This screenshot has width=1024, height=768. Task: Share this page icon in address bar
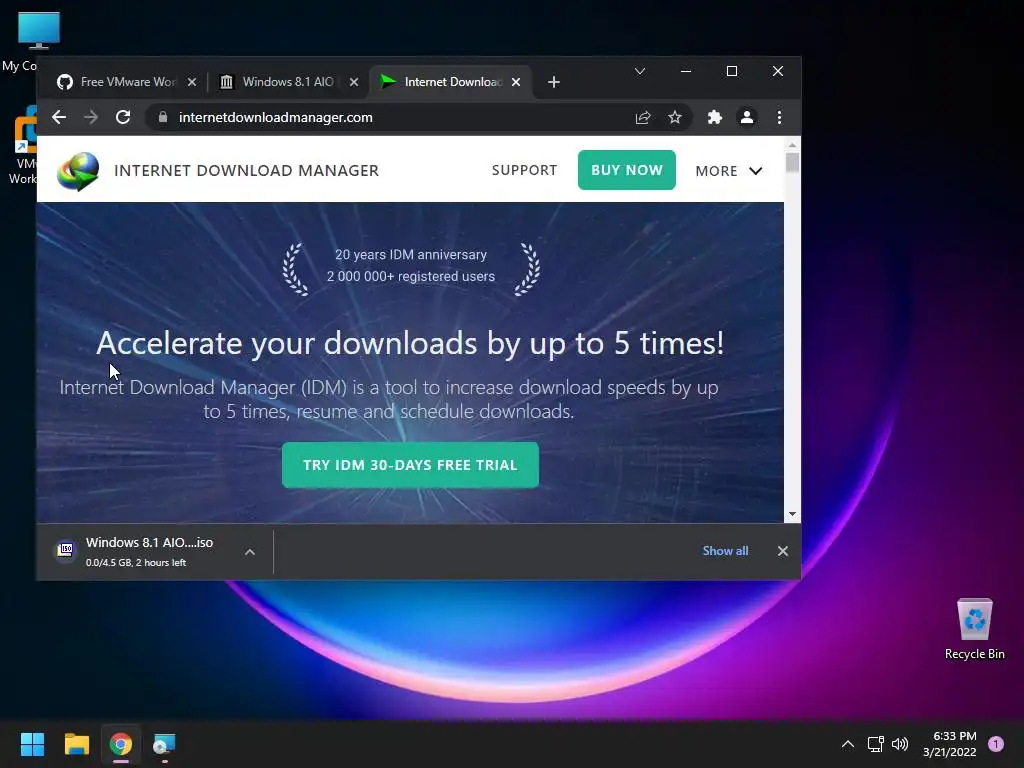643,118
